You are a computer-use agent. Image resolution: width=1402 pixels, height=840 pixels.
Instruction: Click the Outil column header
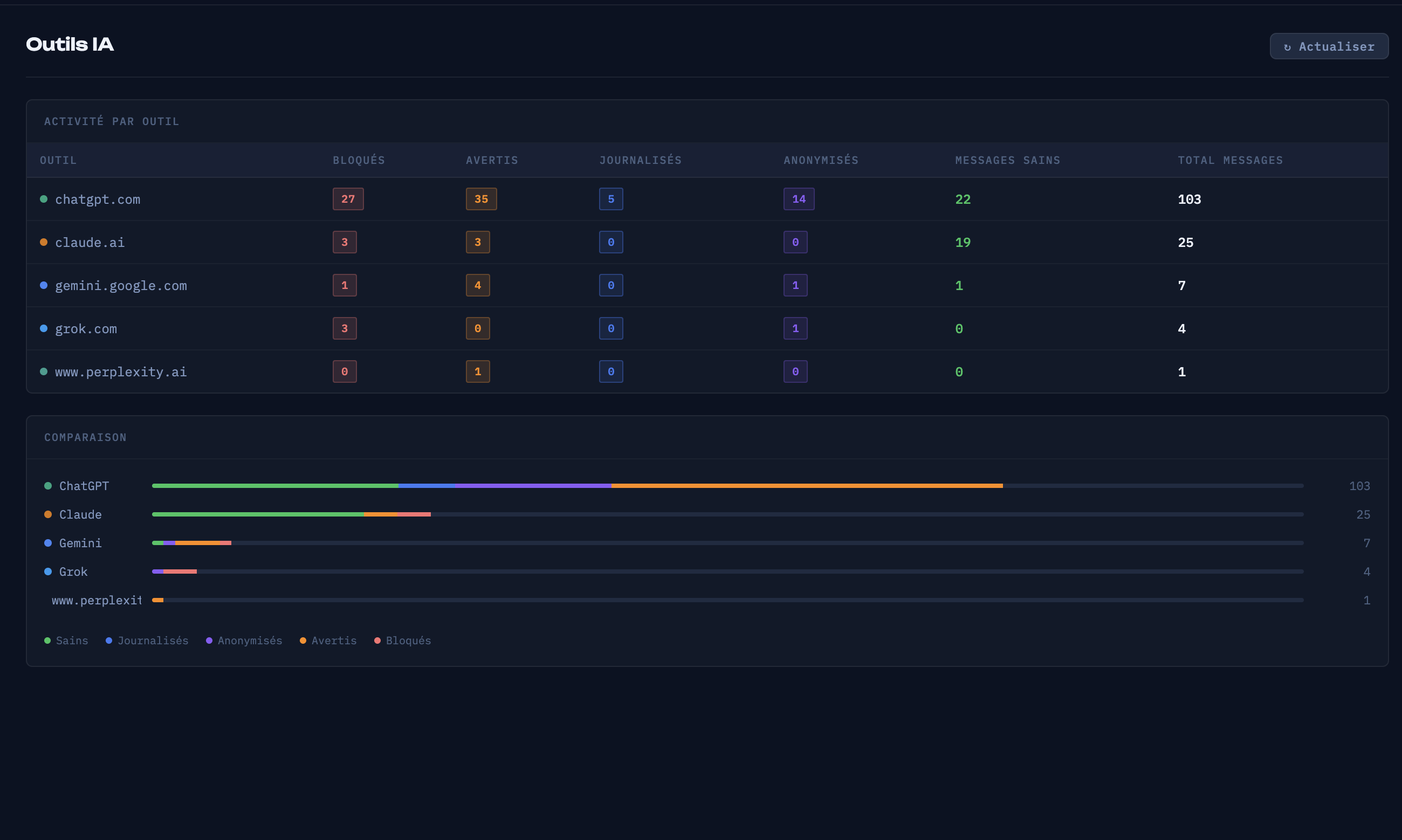(58, 160)
